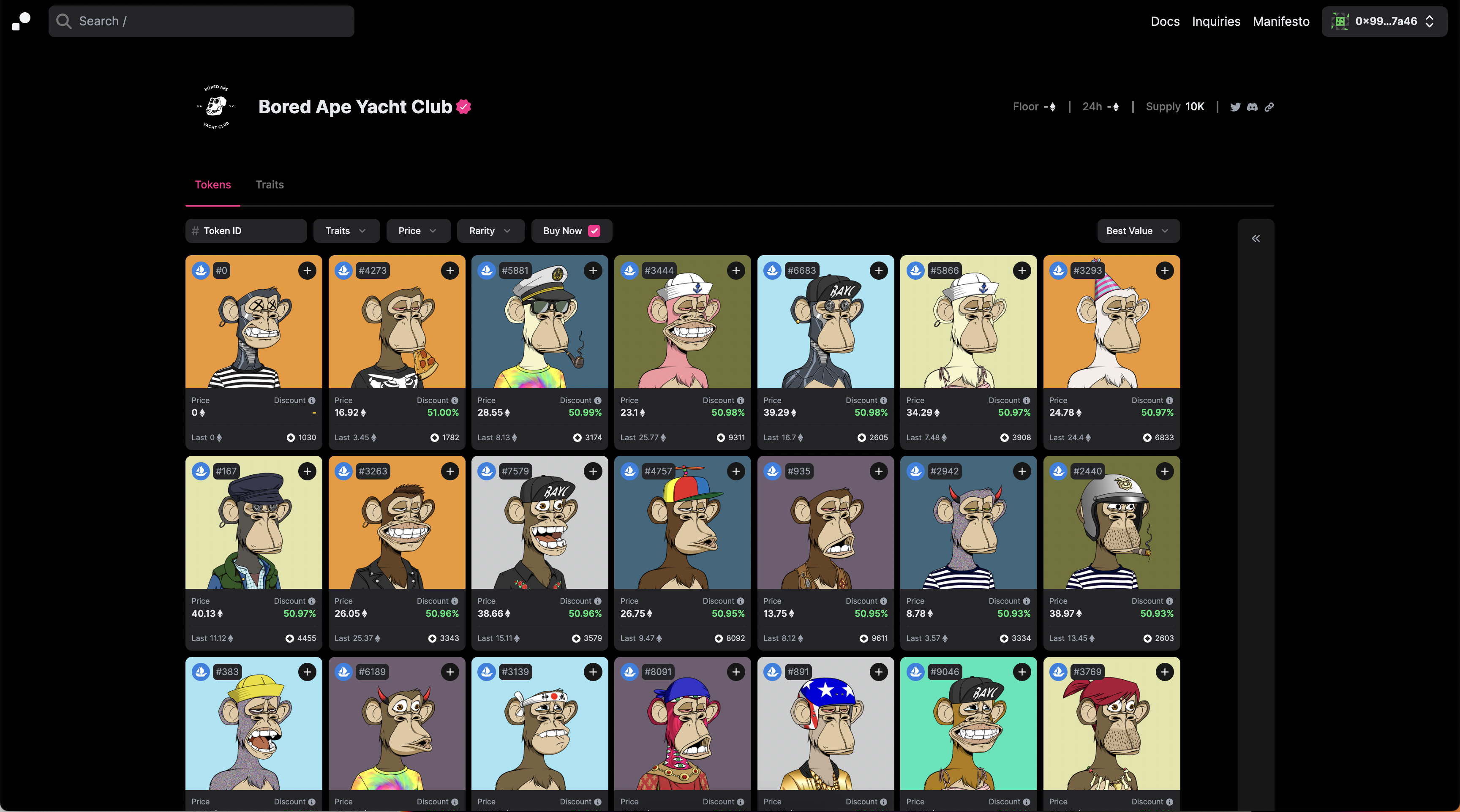
Task: Click the website chain-link icon
Action: (1269, 107)
